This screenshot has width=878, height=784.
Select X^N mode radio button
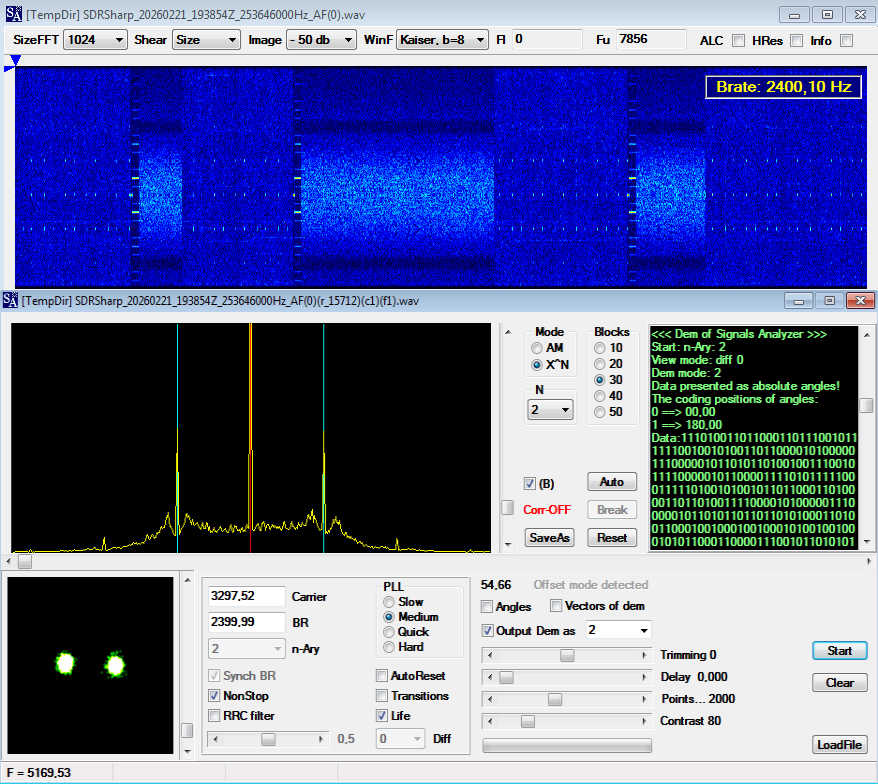[x=536, y=365]
